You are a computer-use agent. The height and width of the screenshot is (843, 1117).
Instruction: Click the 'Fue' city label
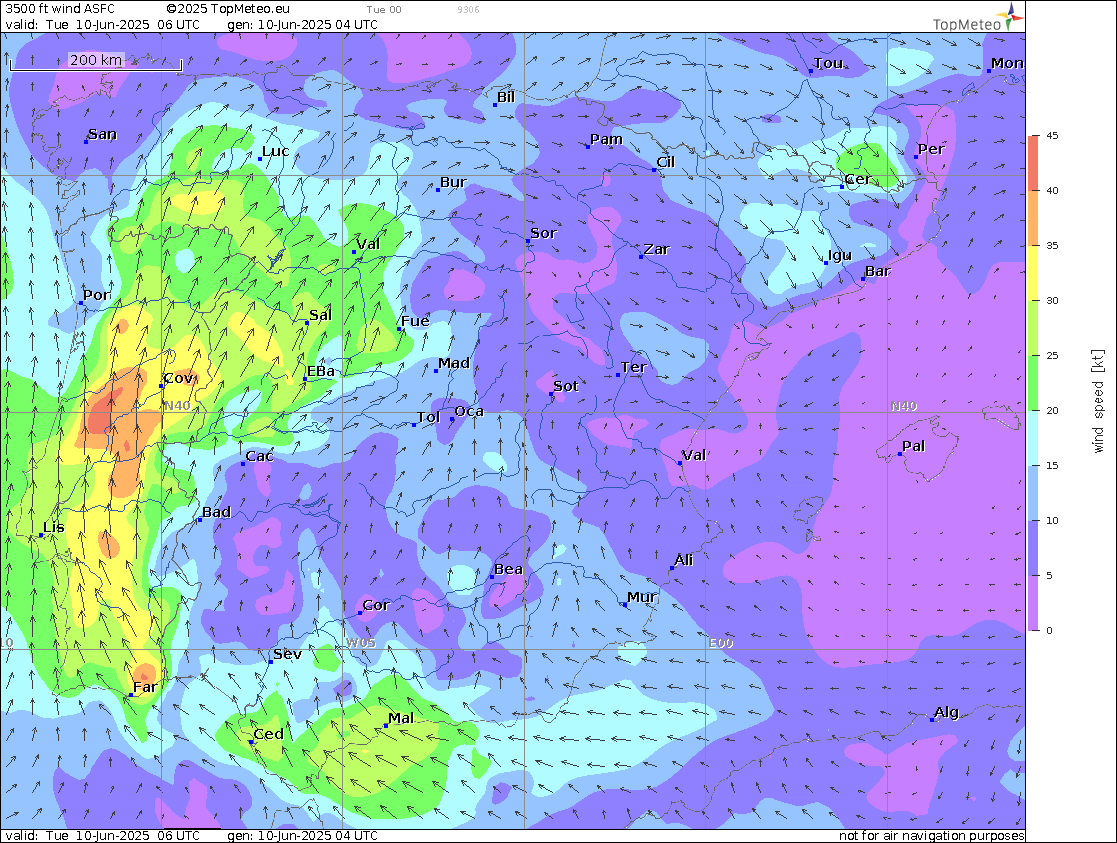415,321
